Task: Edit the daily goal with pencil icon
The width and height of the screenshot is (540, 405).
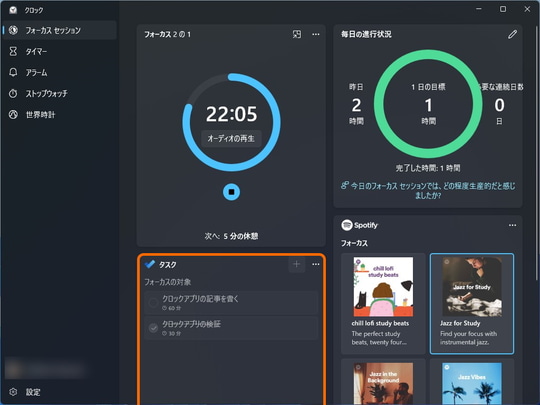Action: coord(512,34)
